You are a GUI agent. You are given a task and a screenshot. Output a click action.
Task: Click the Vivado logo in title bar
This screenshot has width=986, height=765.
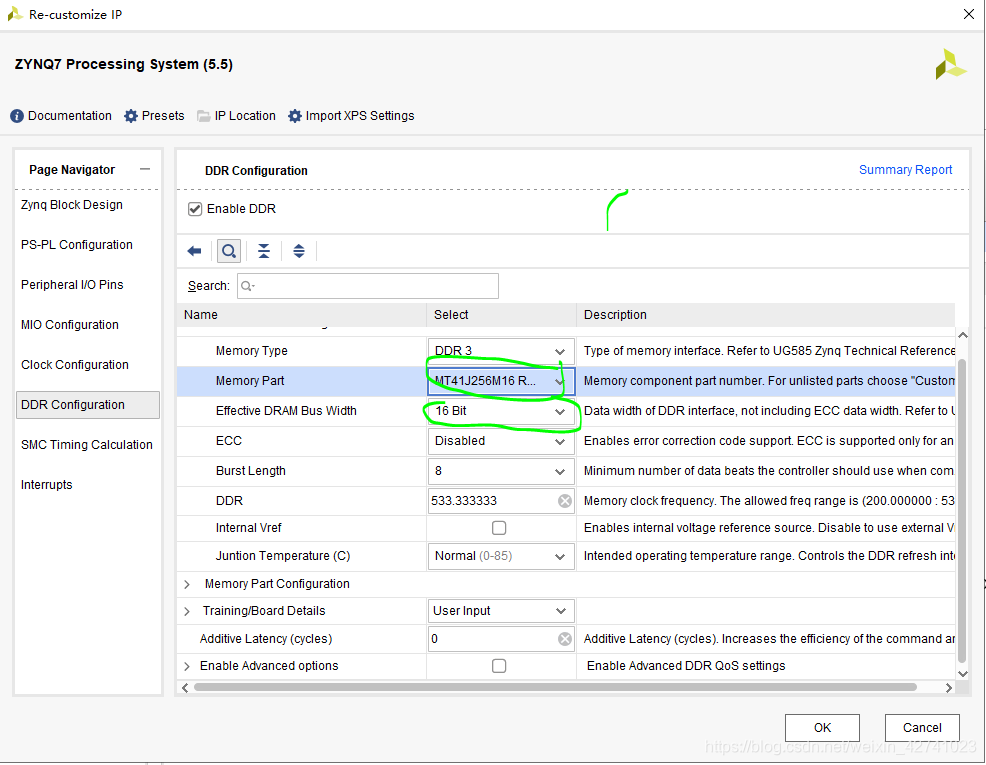(15, 14)
